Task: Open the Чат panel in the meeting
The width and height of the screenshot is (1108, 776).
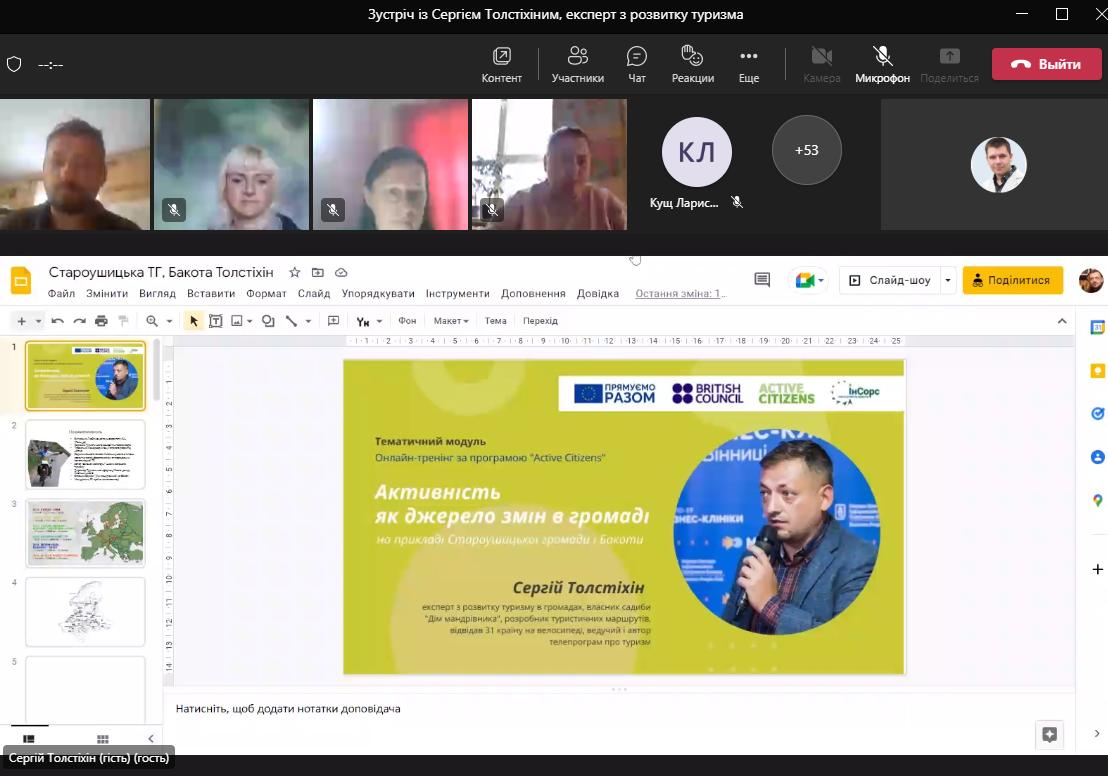Action: pyautogui.click(x=637, y=64)
